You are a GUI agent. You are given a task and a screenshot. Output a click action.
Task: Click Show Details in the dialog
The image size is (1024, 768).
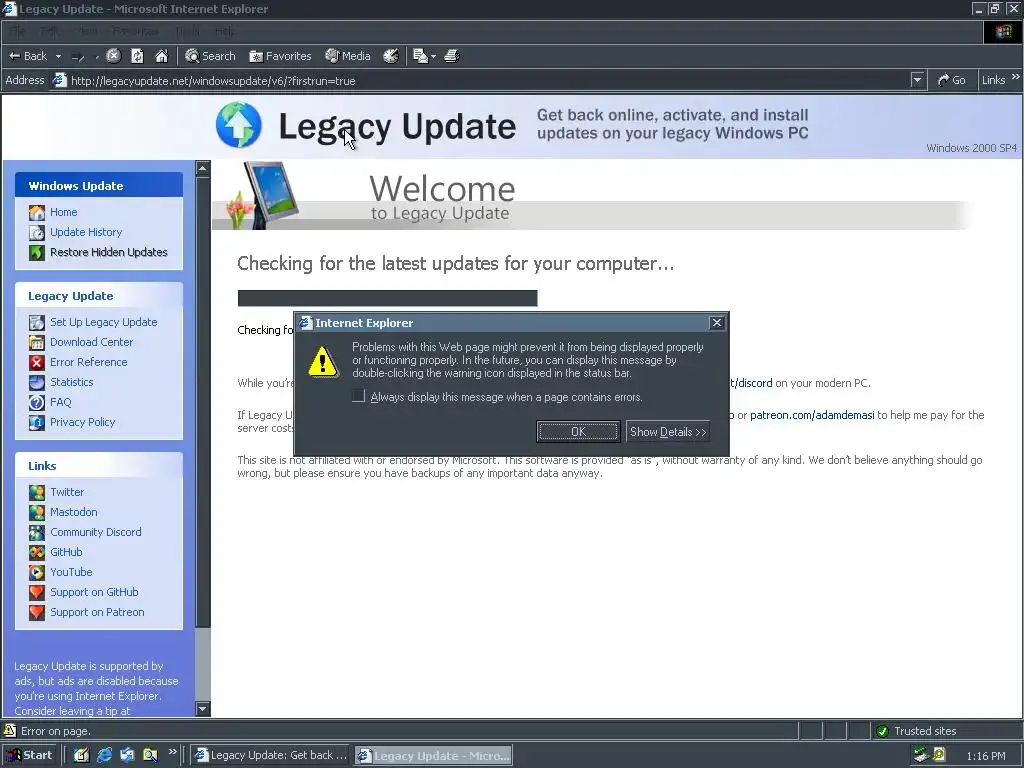[667, 432]
